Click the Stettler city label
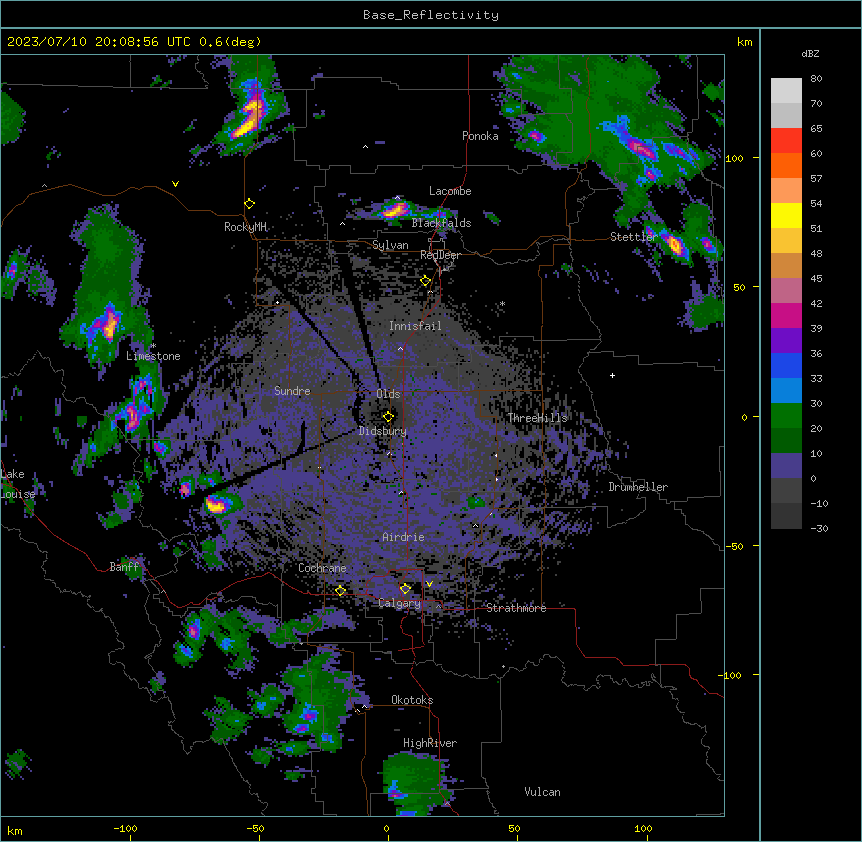 click(633, 236)
